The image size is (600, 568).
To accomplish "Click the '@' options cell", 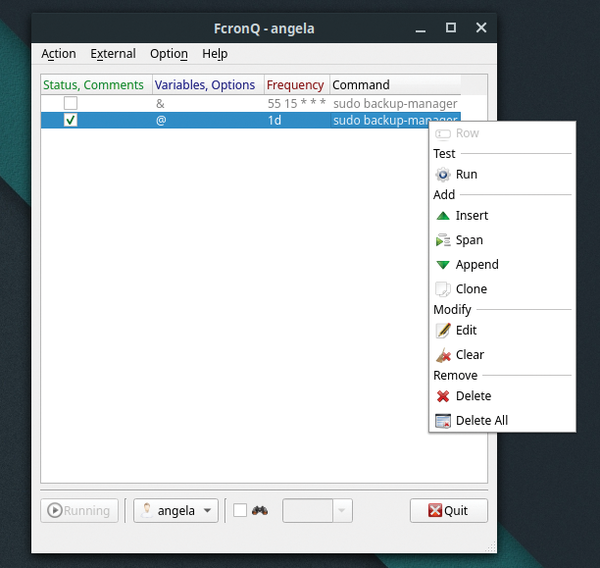I will 208,120.
